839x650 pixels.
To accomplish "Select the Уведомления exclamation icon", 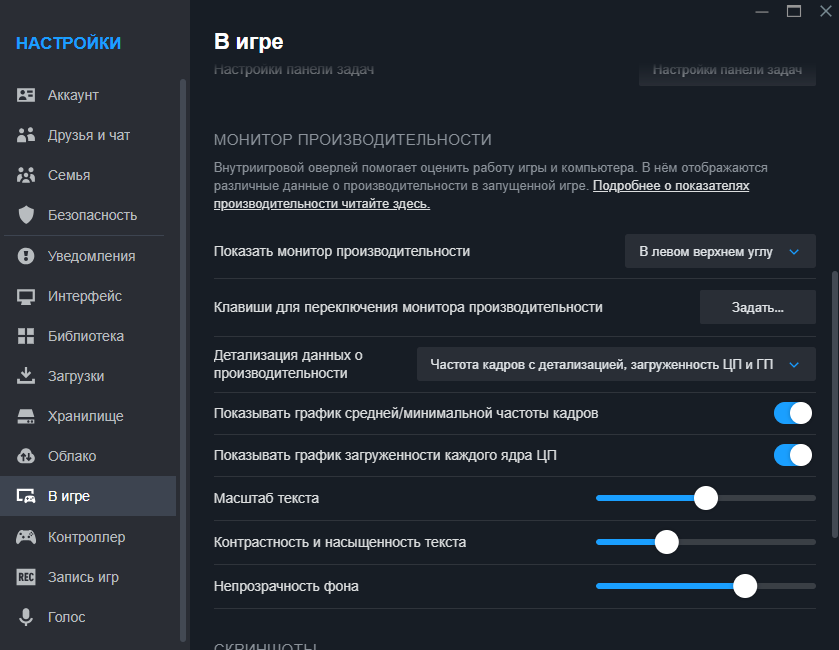I will click(27, 256).
